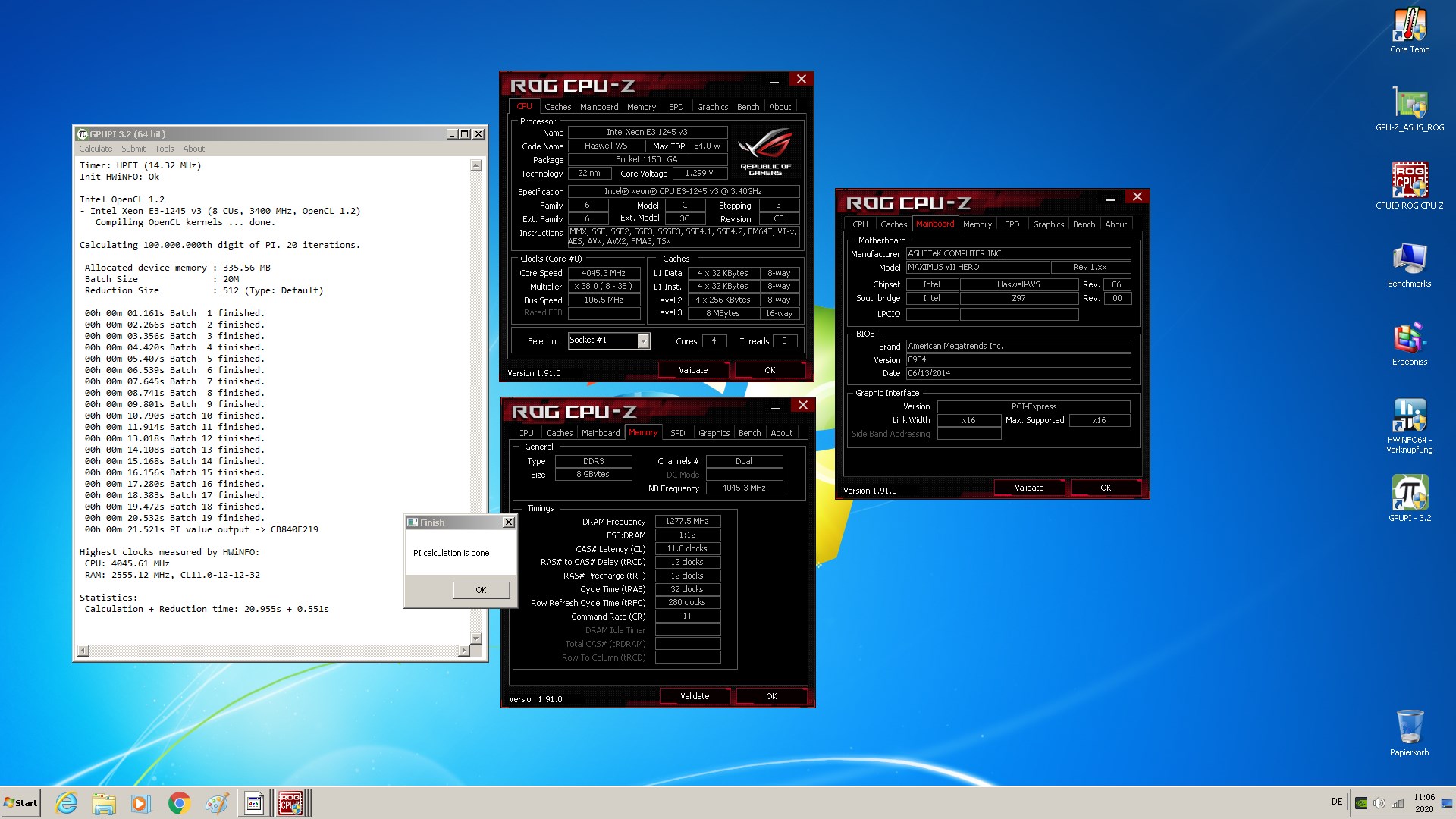Open the Paint icon in the taskbar
Screen dimensions: 1456x819
click(217, 803)
